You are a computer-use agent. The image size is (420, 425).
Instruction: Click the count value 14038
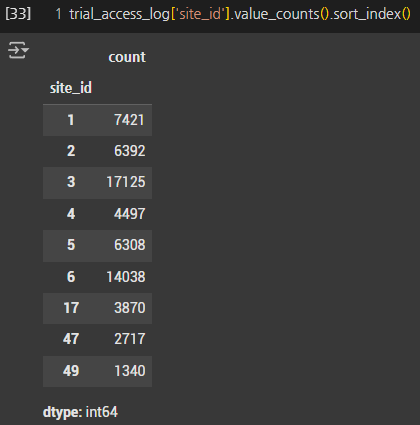click(x=126, y=277)
